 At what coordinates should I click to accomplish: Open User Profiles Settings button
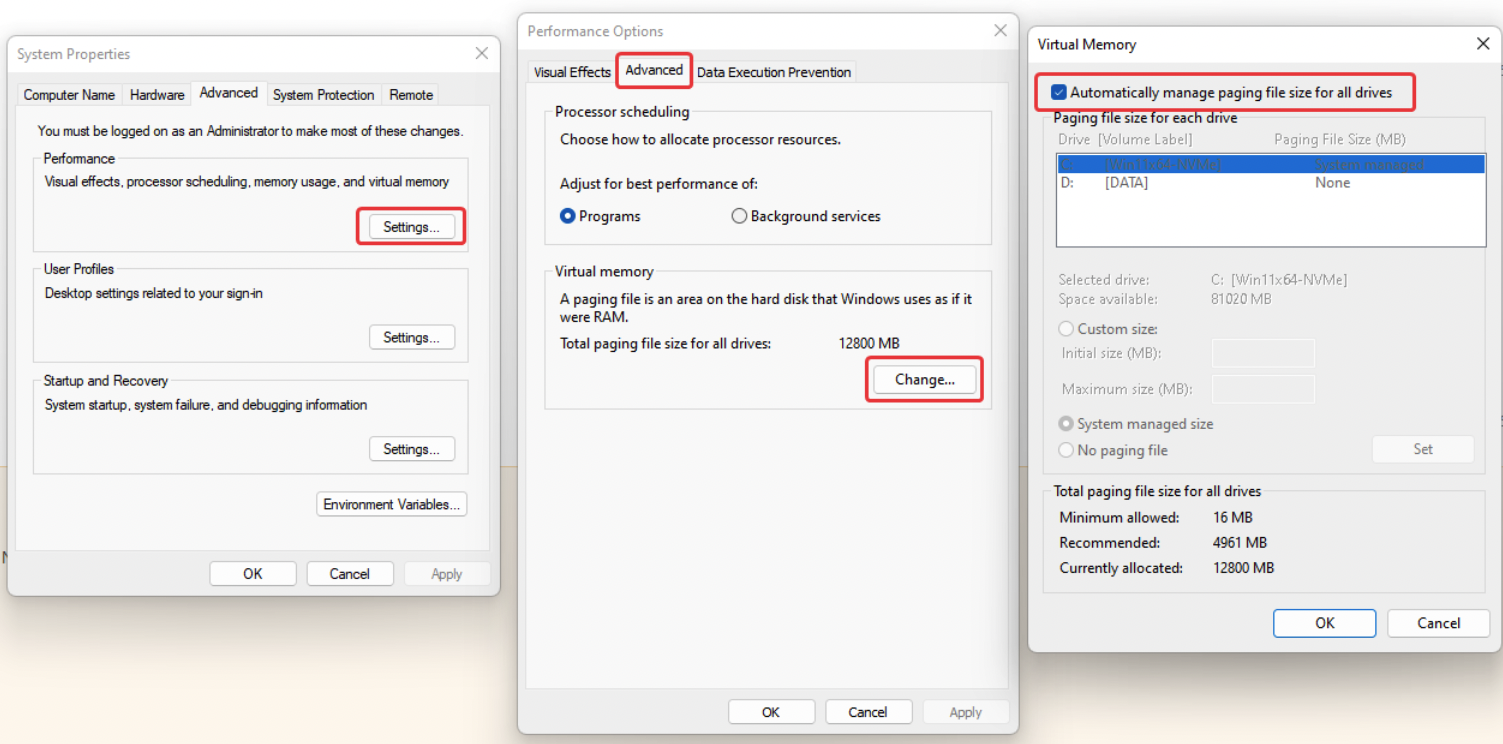tap(411, 338)
